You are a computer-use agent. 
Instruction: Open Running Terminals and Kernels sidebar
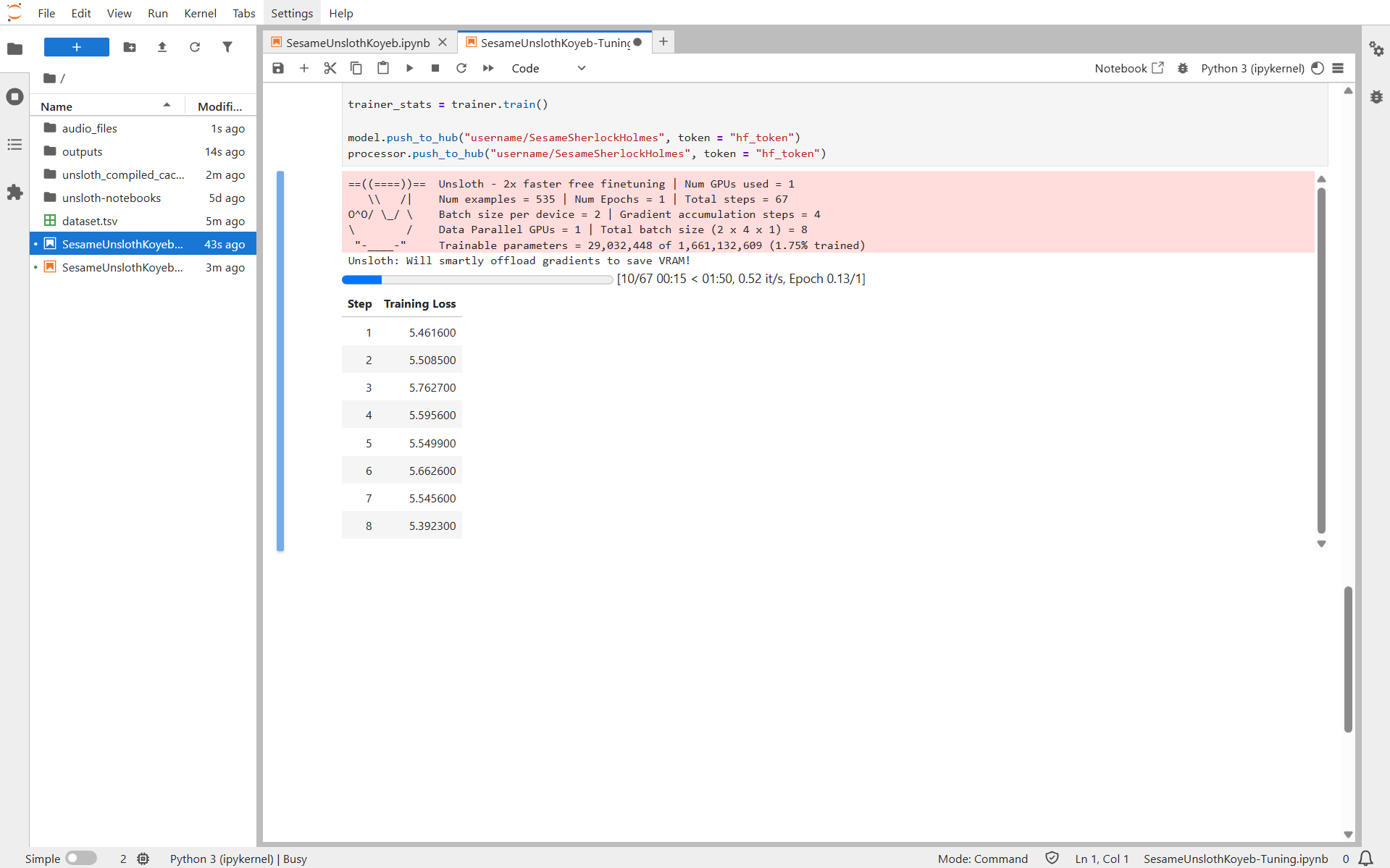(x=14, y=97)
